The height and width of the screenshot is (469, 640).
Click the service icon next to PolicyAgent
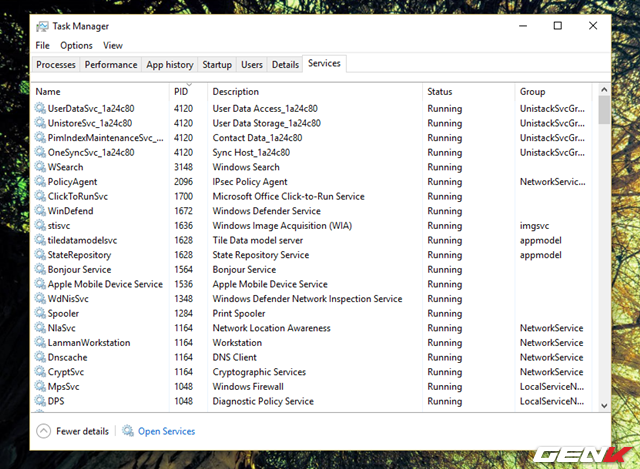click(40, 182)
